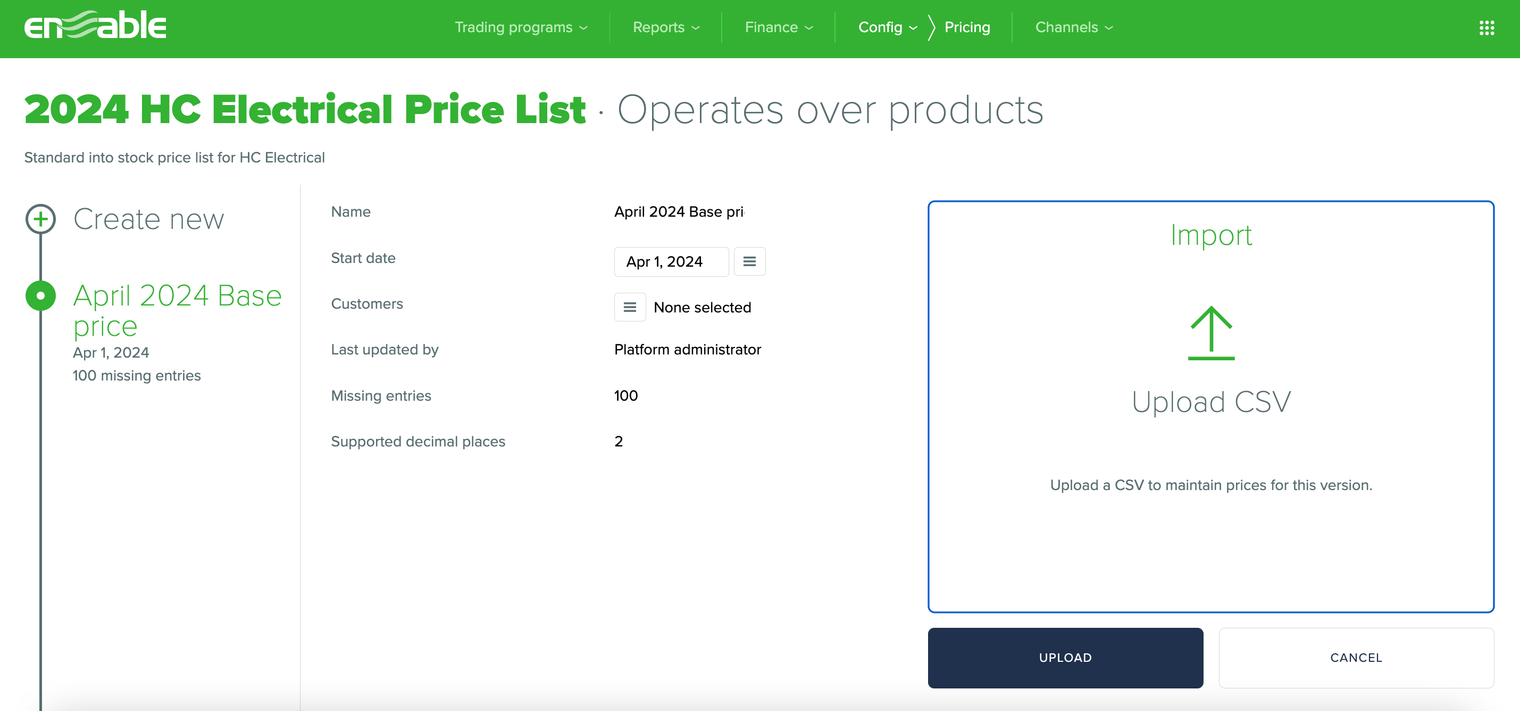This screenshot has width=1520, height=711.
Task: Select the April 2024 Base price version
Action: [177, 310]
